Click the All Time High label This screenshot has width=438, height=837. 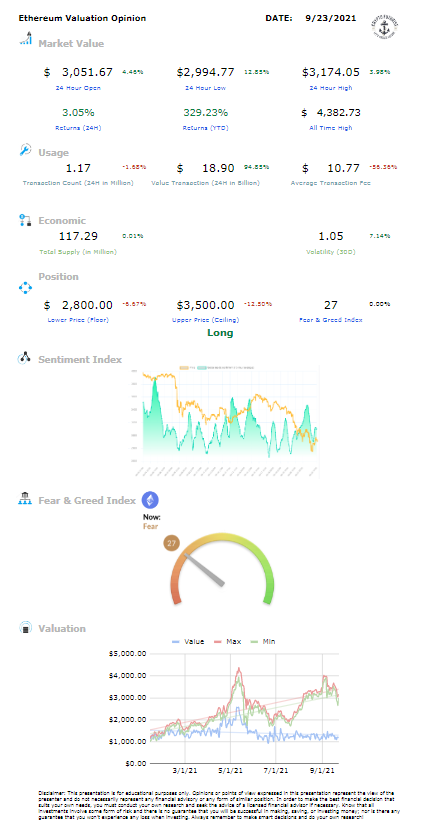[331, 128]
